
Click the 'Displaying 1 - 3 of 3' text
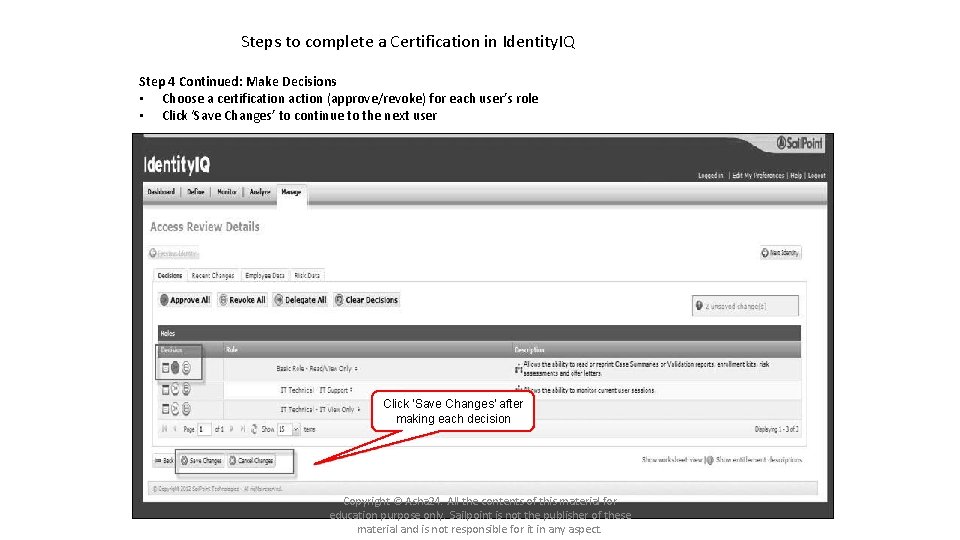(776, 429)
